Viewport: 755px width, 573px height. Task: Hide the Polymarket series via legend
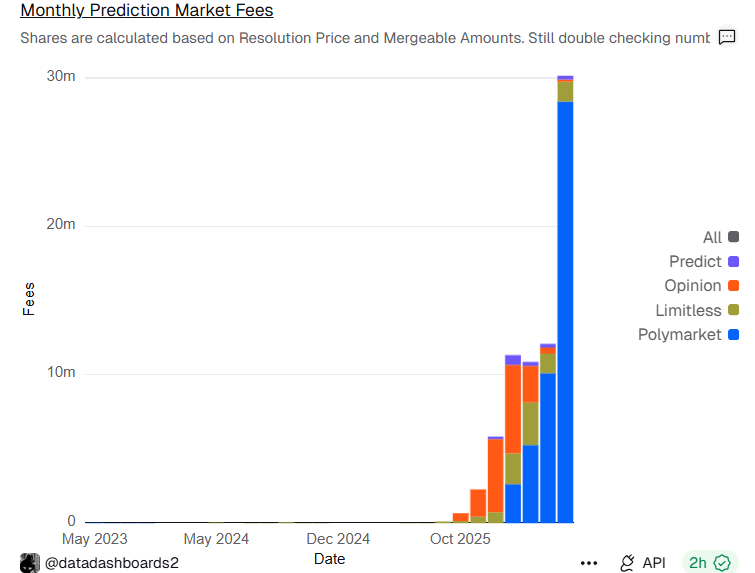(679, 334)
